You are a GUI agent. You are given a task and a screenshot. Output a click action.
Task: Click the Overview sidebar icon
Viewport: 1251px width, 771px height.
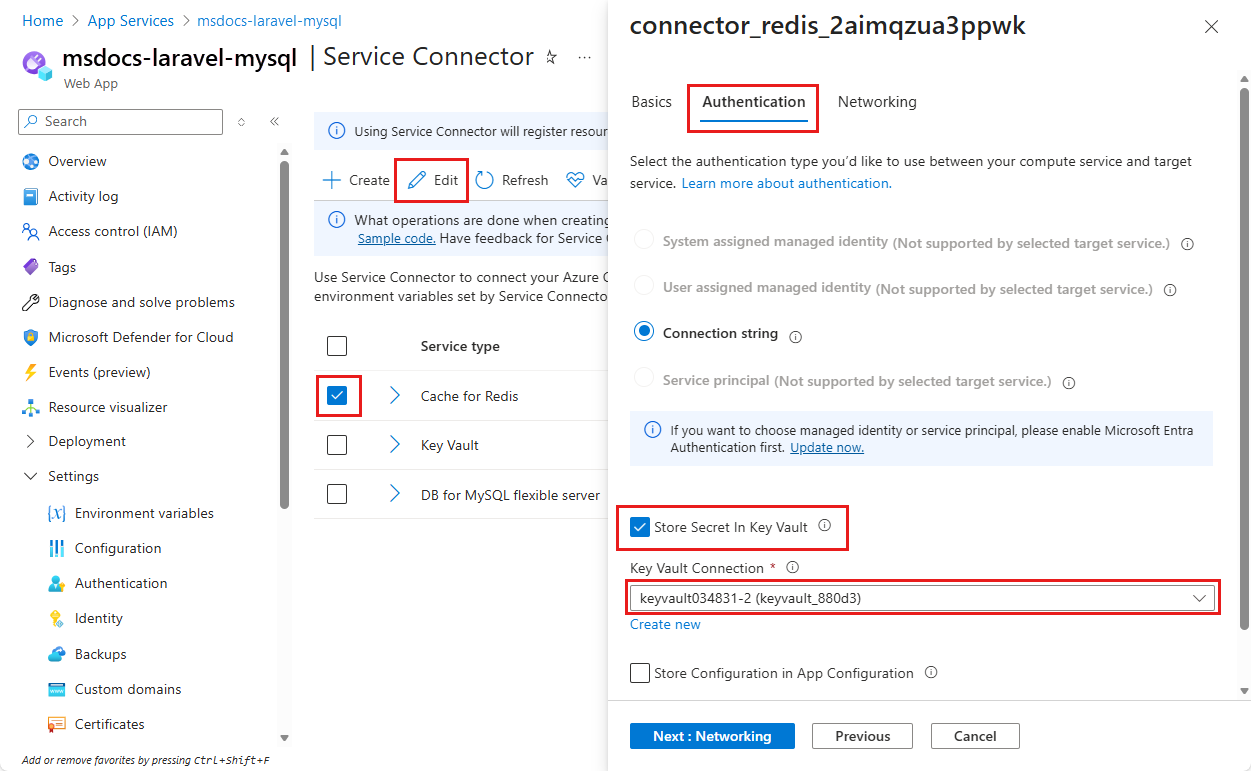(30, 161)
